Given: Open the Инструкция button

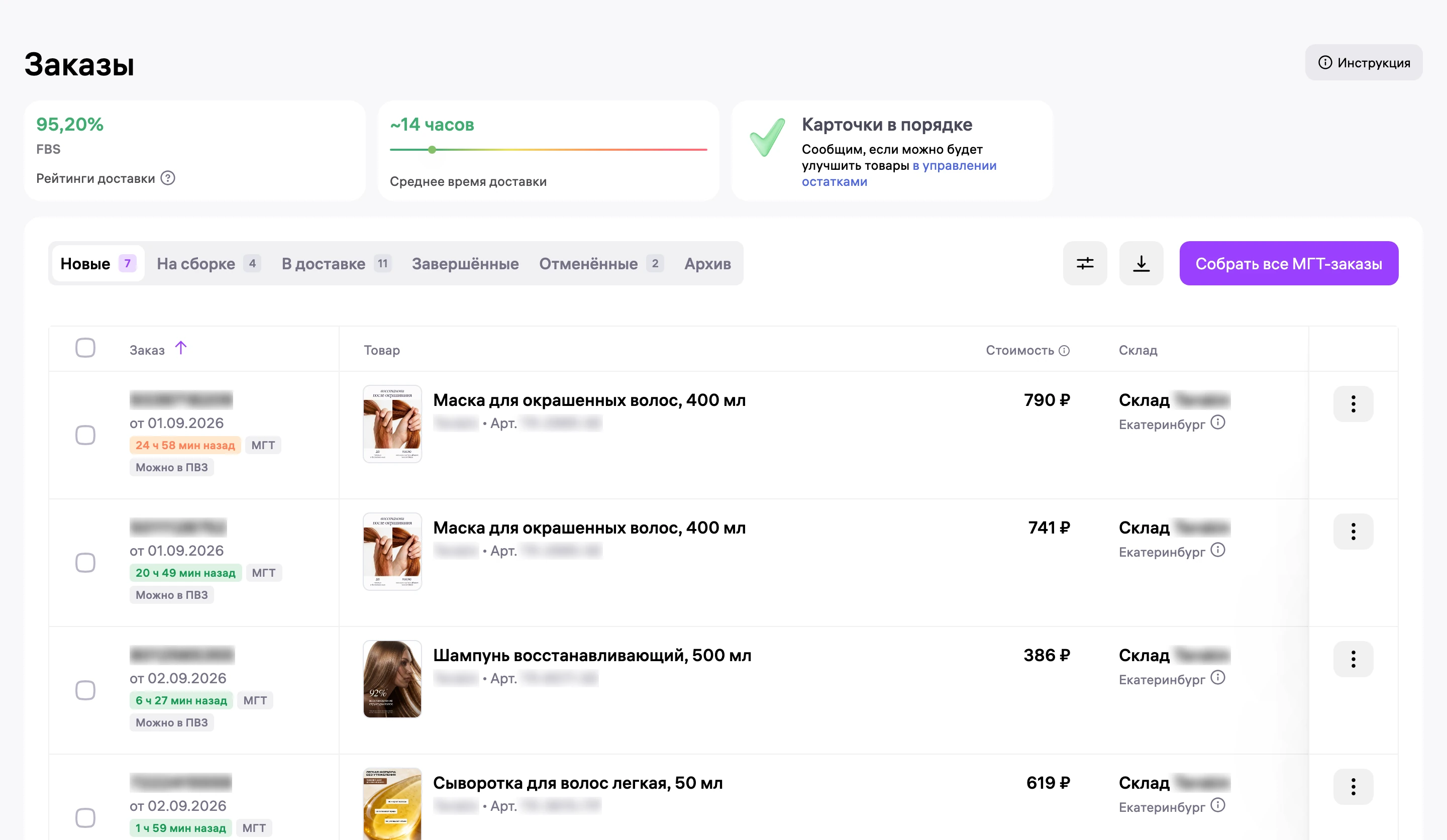Looking at the screenshot, I should pos(1364,63).
